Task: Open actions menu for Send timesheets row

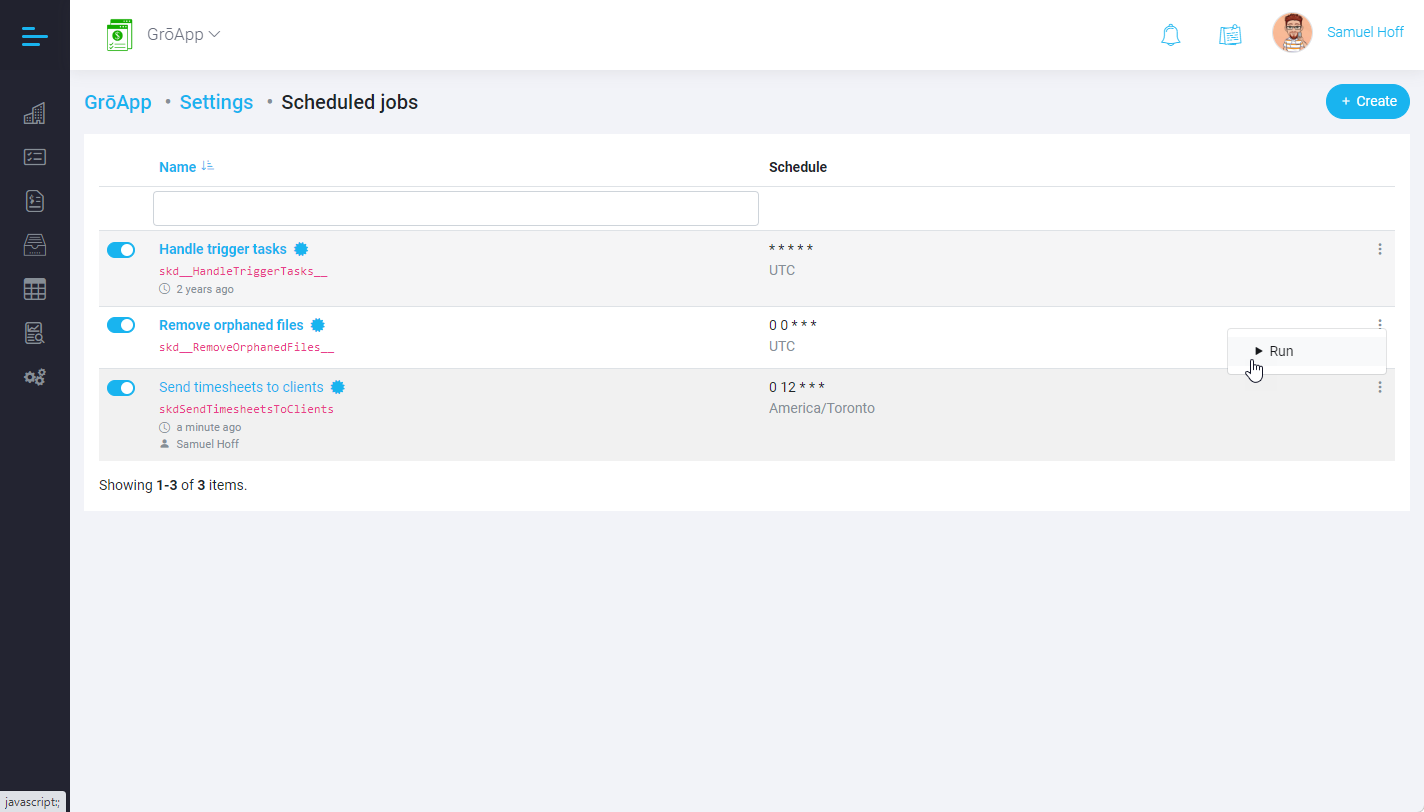Action: pos(1379,387)
